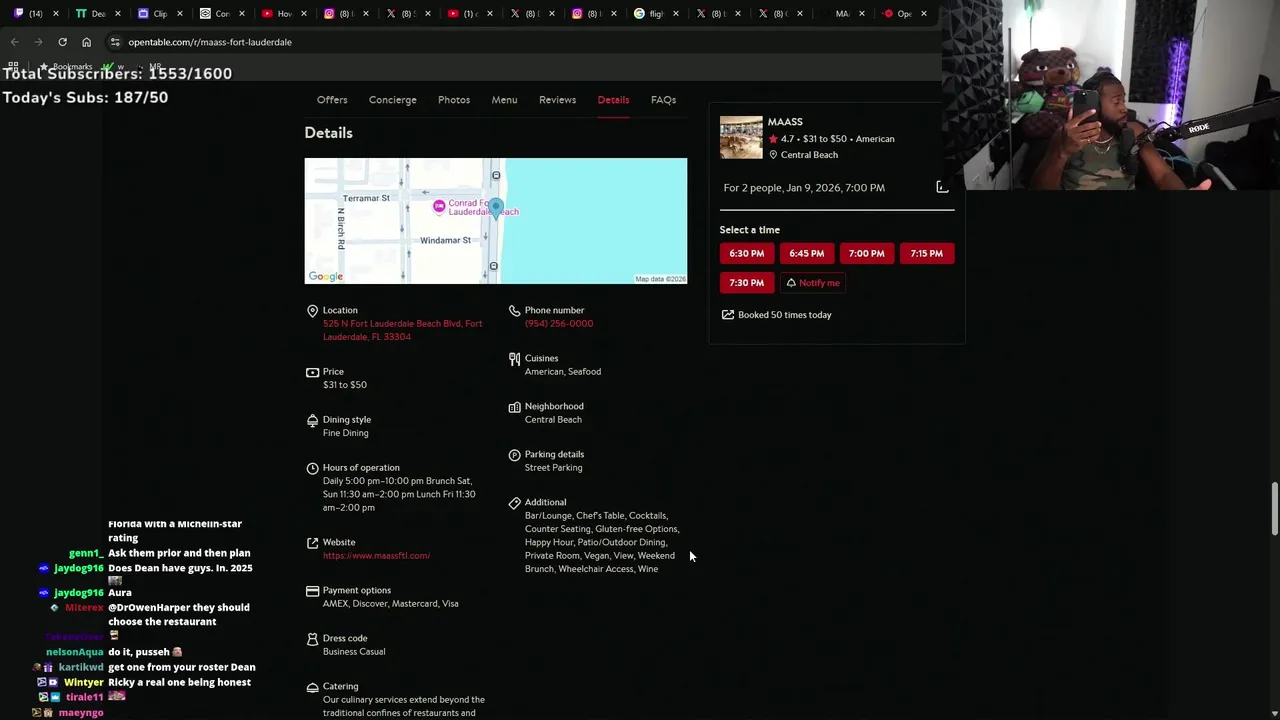Viewport: 1280px width, 720px height.
Task: Click chat username kartikwd
Action: coord(81,668)
